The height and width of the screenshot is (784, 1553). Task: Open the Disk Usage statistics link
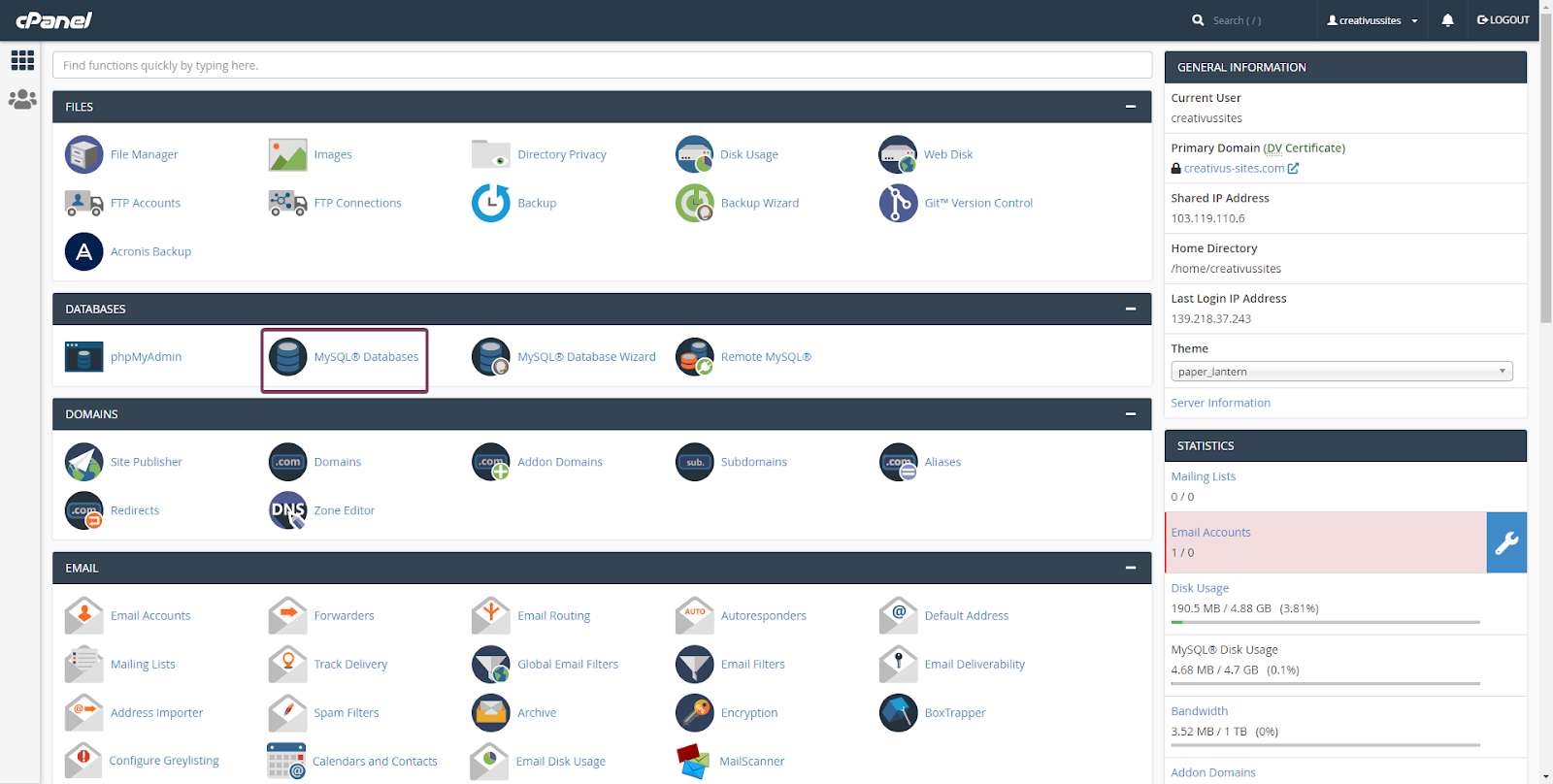tap(1200, 588)
